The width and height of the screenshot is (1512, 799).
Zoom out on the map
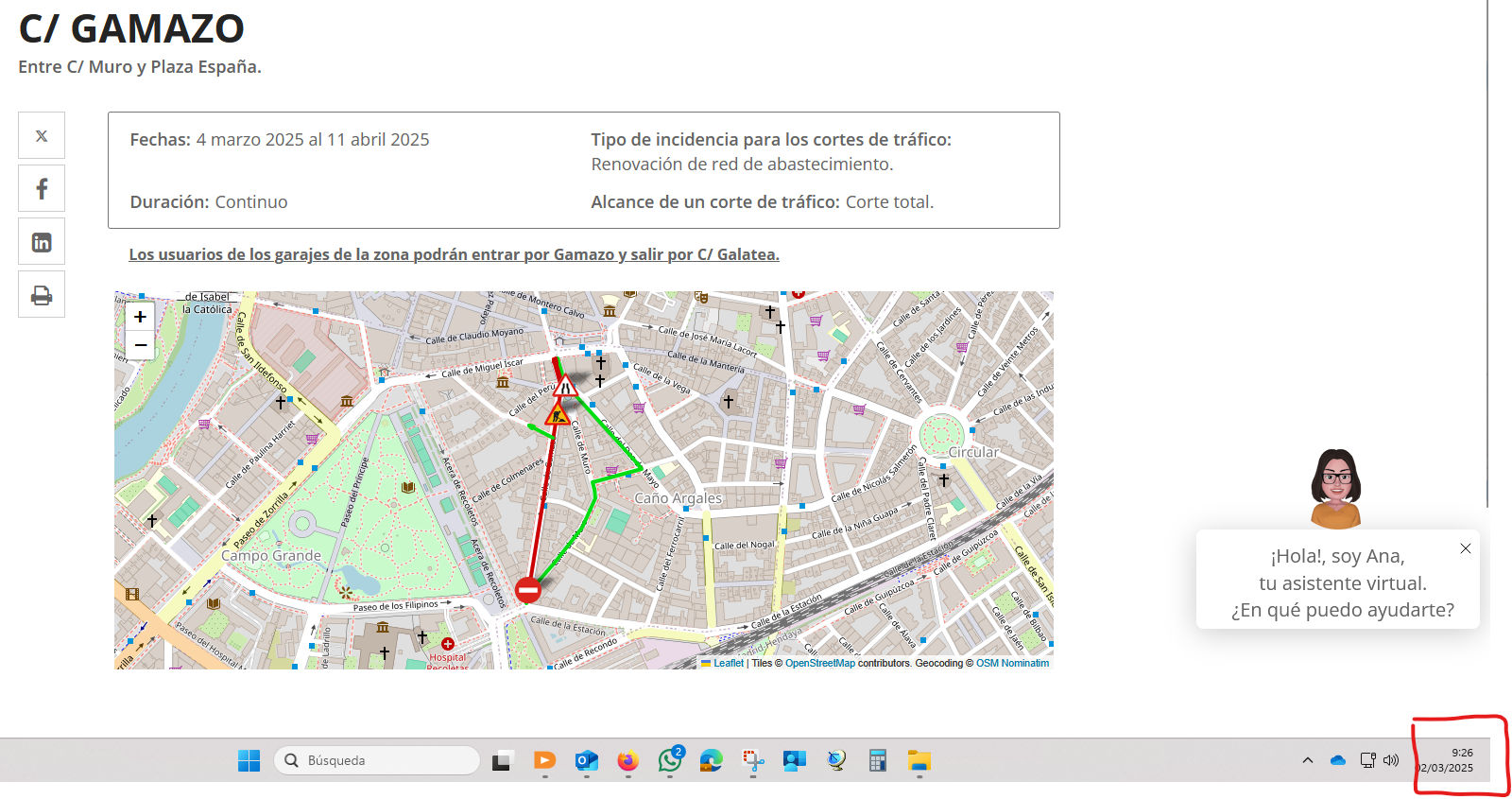[140, 345]
